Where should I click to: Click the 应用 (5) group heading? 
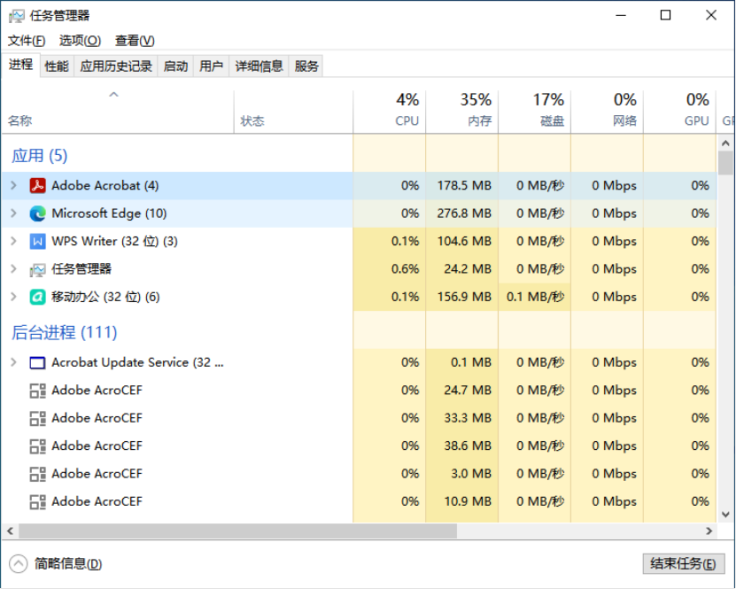(x=39, y=156)
